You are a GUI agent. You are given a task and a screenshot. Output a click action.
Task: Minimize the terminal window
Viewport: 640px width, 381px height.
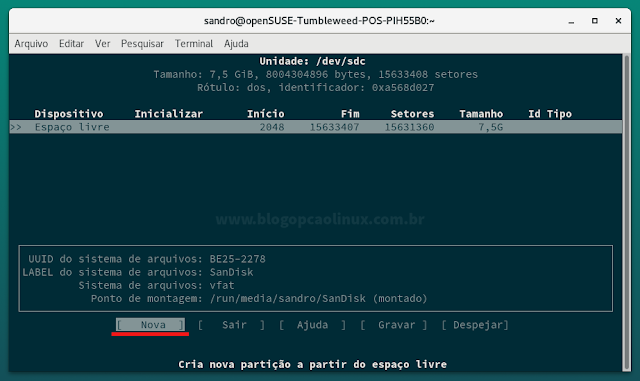coord(571,21)
